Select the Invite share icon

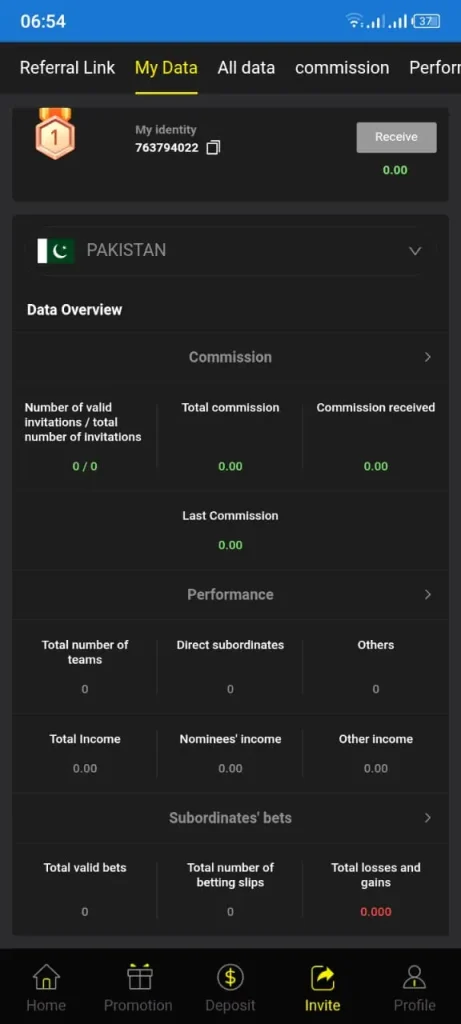tap(323, 978)
